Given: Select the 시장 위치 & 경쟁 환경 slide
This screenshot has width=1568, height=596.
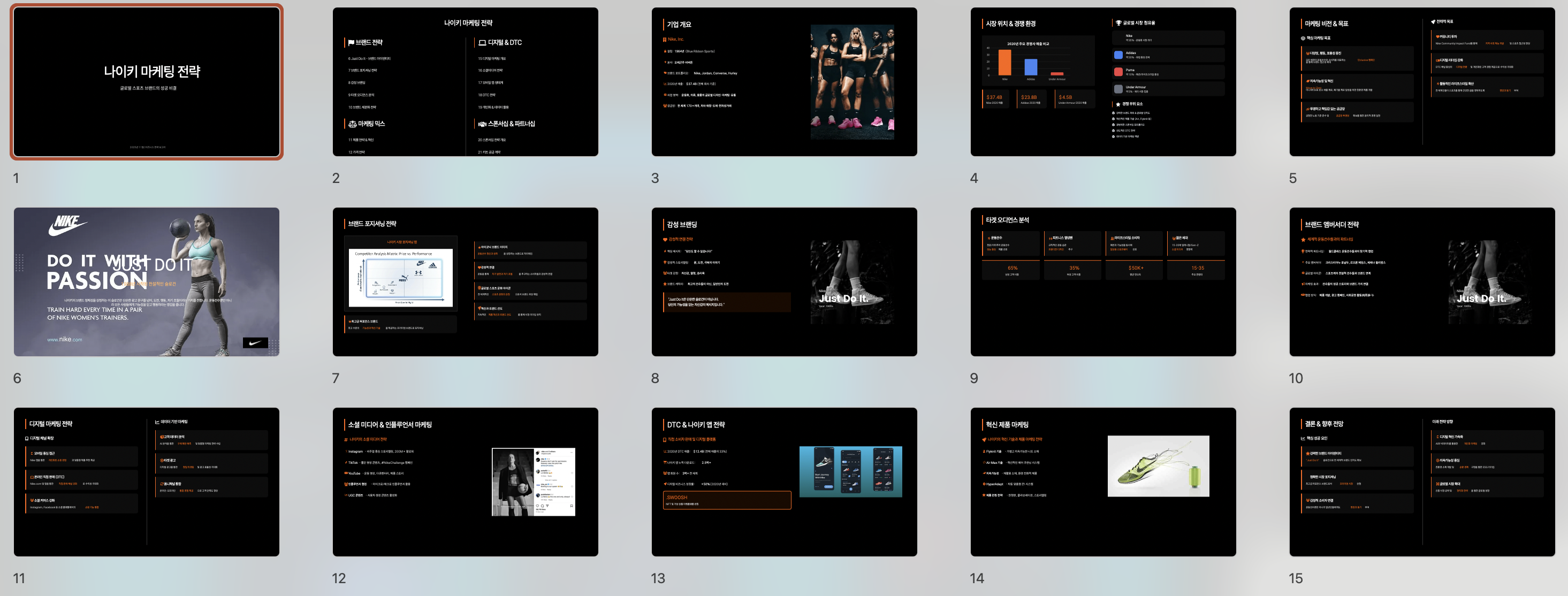Looking at the screenshot, I should point(1103,81).
